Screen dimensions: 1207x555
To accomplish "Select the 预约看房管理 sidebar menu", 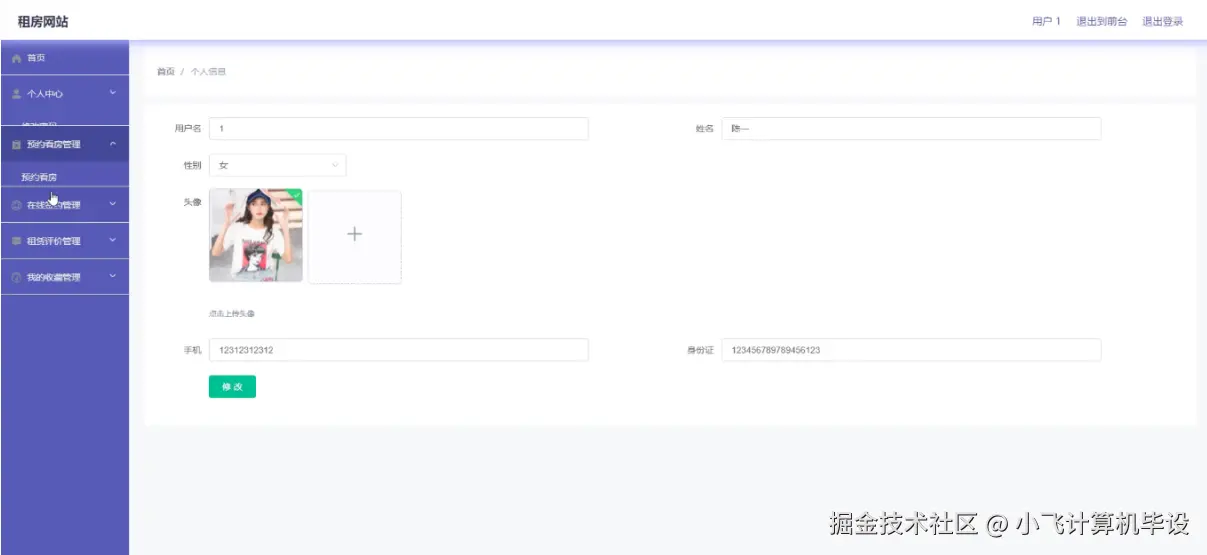I will pos(64,145).
